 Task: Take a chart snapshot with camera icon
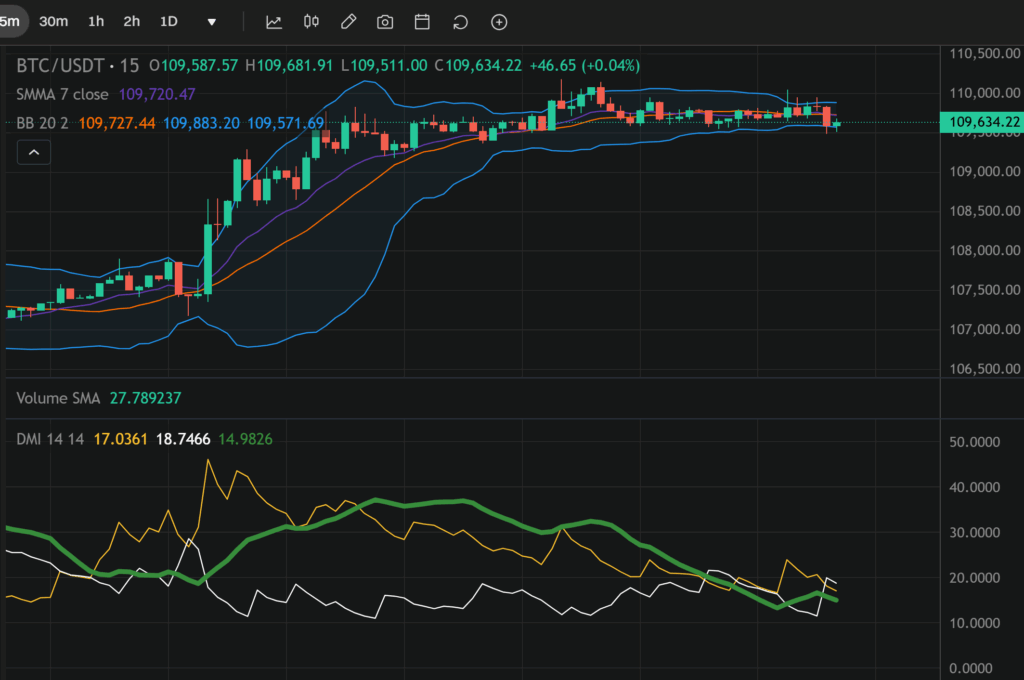tap(385, 22)
